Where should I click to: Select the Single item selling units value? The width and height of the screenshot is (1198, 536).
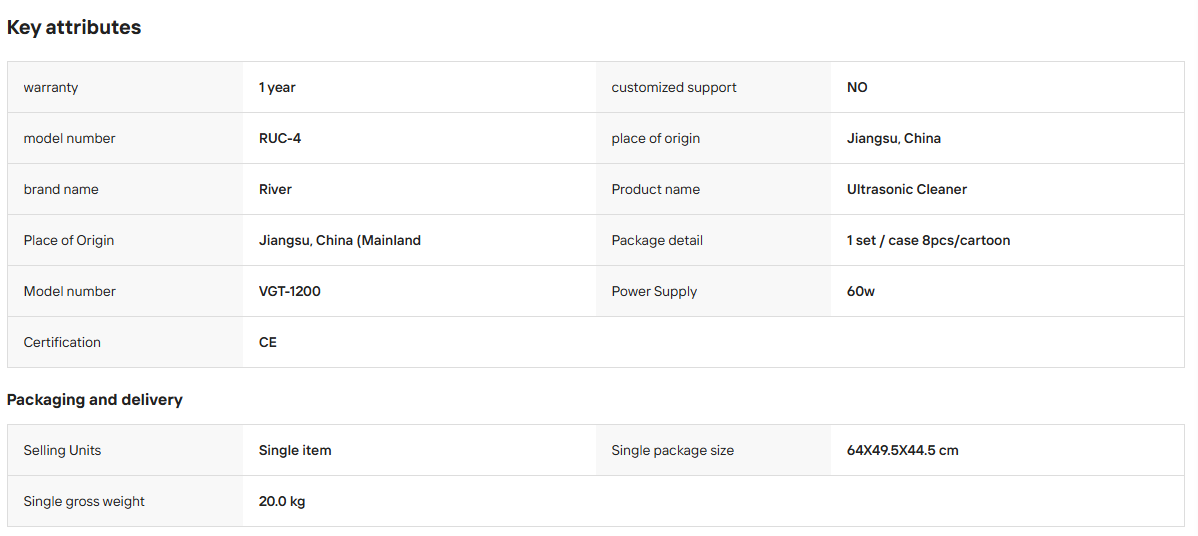tap(295, 450)
